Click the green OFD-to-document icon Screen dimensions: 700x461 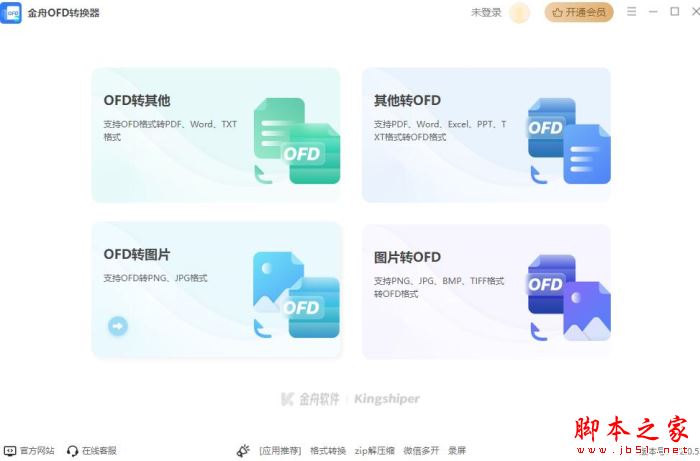point(297,141)
